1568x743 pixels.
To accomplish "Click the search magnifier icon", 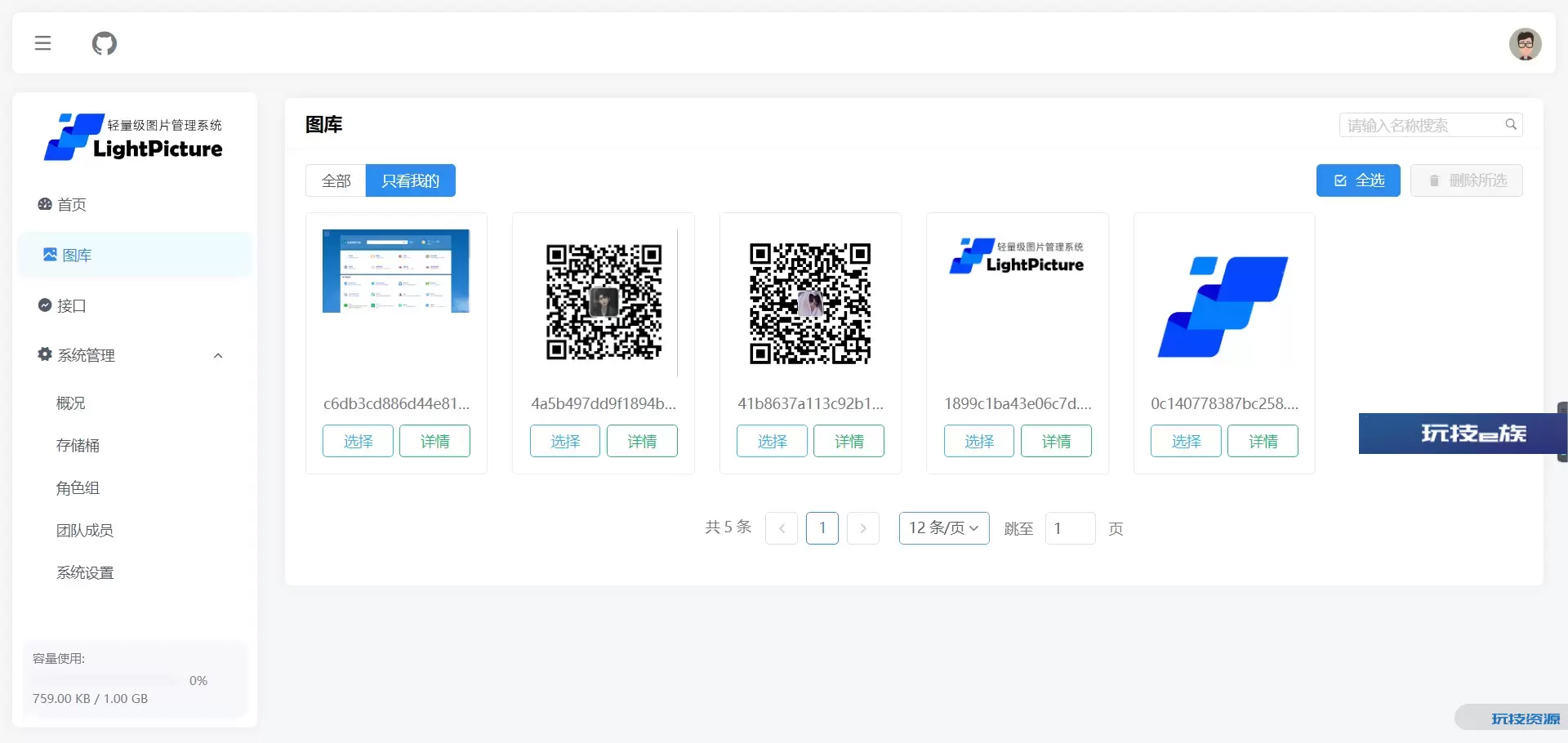I will click(x=1511, y=125).
